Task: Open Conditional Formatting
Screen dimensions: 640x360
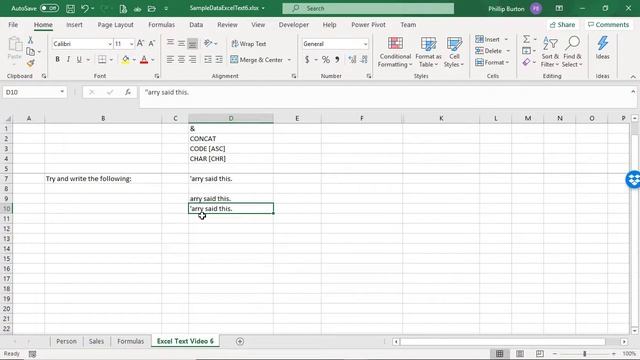Action: (395, 52)
